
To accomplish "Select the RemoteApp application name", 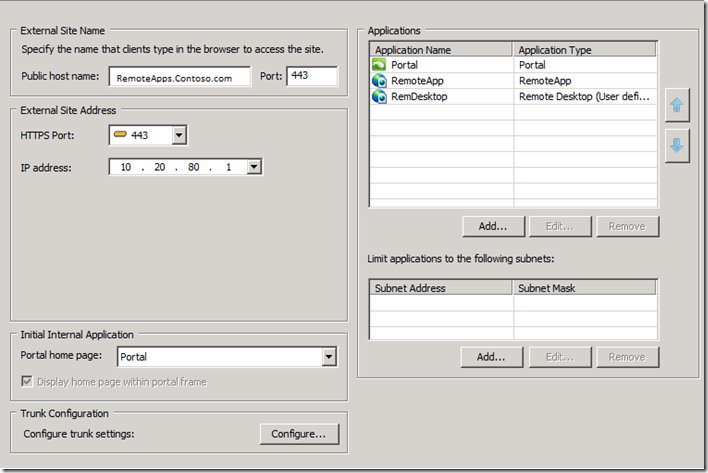I will click(x=417, y=81).
